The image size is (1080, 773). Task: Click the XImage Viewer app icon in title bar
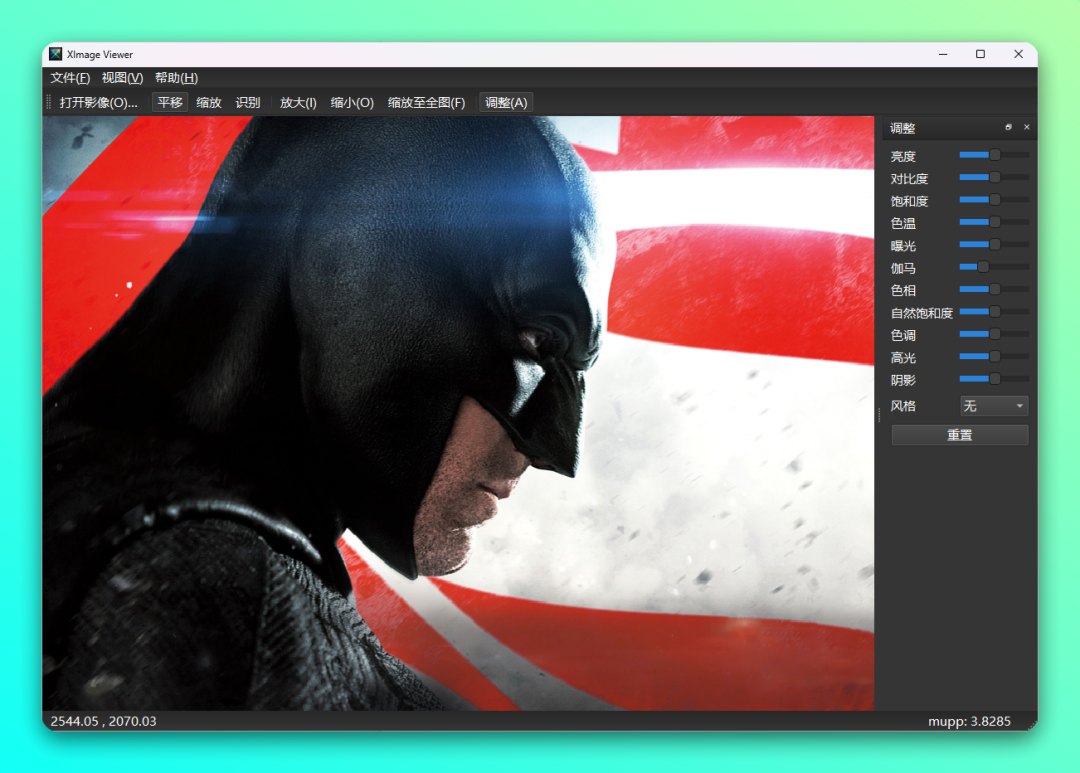[x=56, y=54]
